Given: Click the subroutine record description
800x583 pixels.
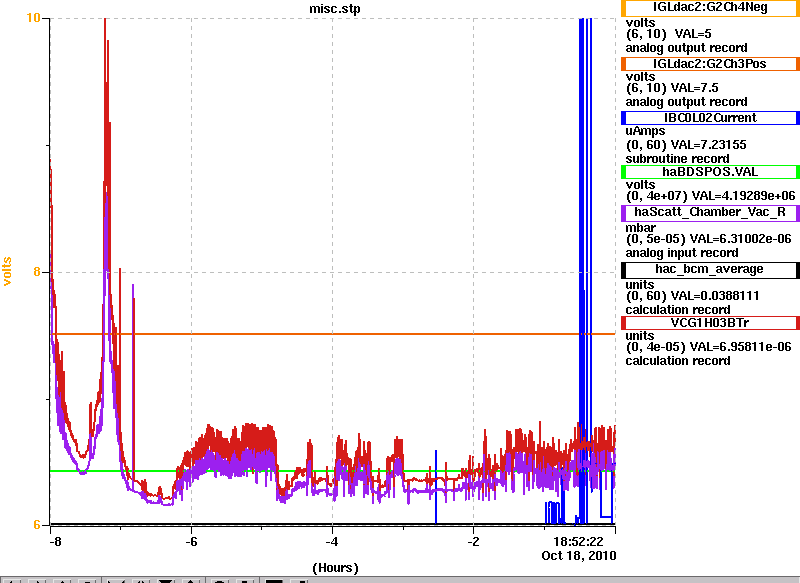Looking at the screenshot, I should [x=678, y=159].
